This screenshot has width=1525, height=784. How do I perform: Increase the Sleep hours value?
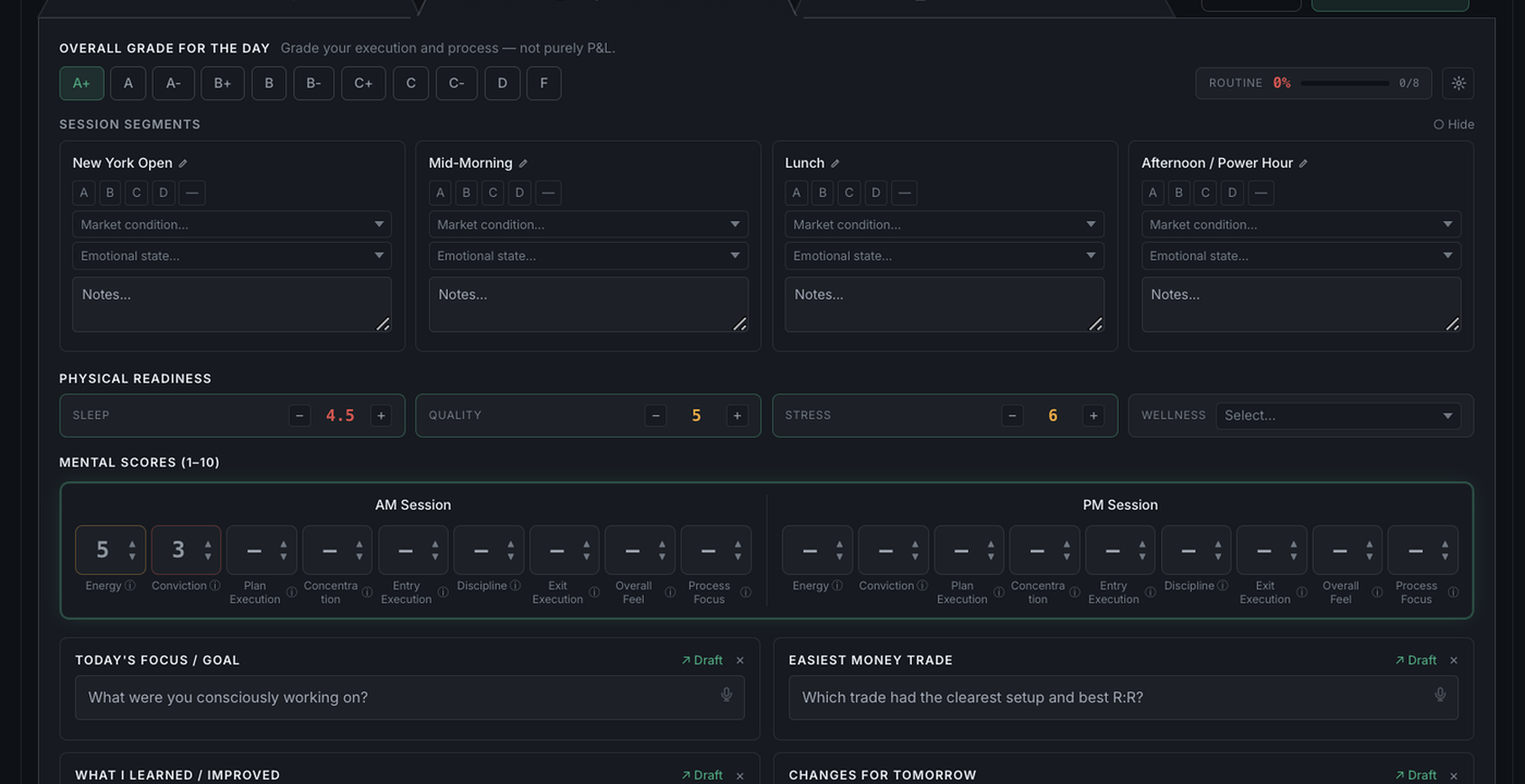(x=381, y=415)
